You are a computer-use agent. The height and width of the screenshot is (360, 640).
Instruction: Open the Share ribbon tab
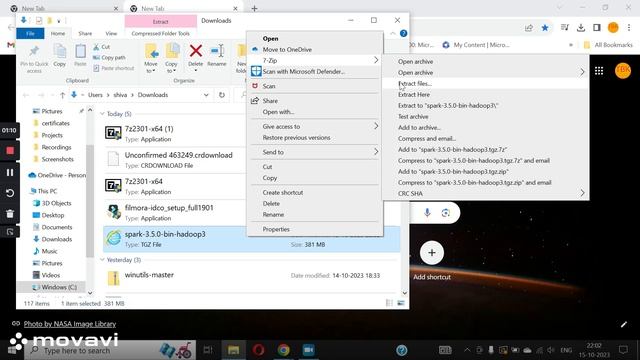85,33
